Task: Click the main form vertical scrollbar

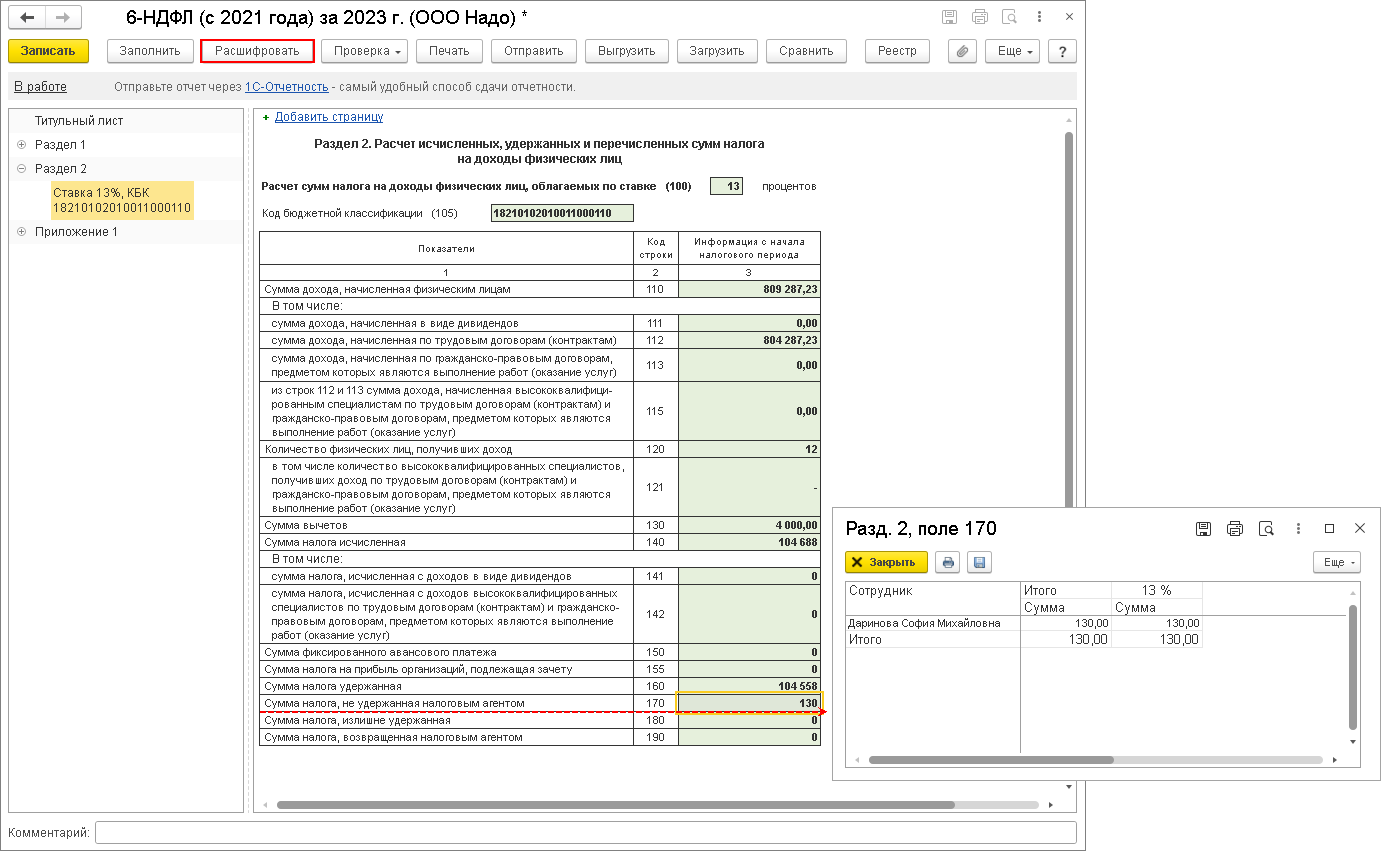Action: (x=1069, y=320)
